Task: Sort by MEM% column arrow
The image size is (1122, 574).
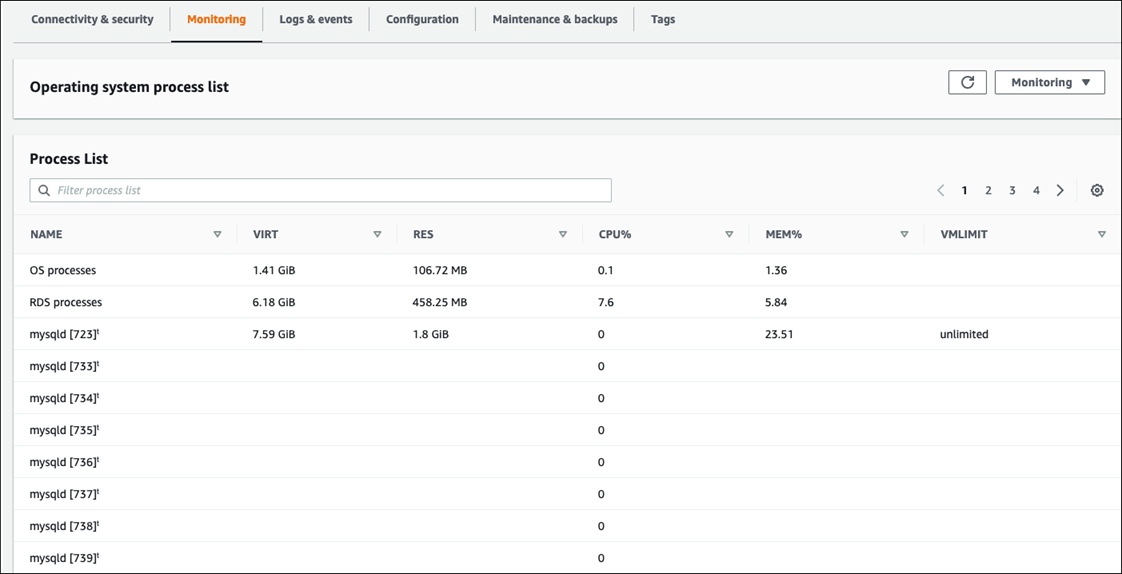Action: 904,235
